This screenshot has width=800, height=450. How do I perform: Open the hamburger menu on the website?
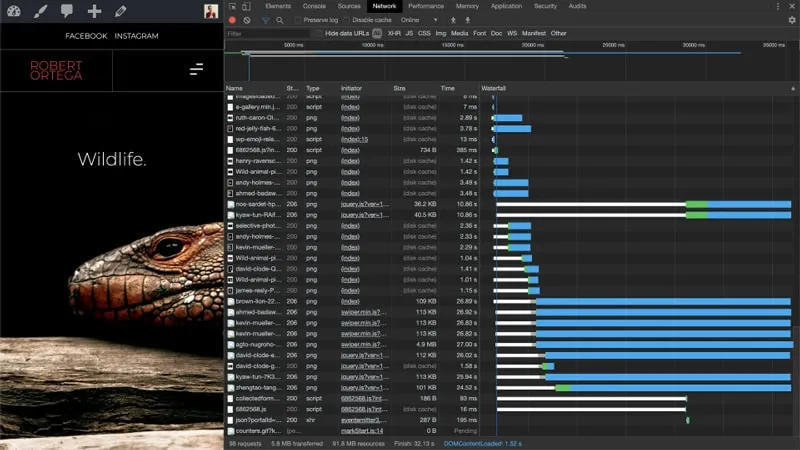click(196, 69)
